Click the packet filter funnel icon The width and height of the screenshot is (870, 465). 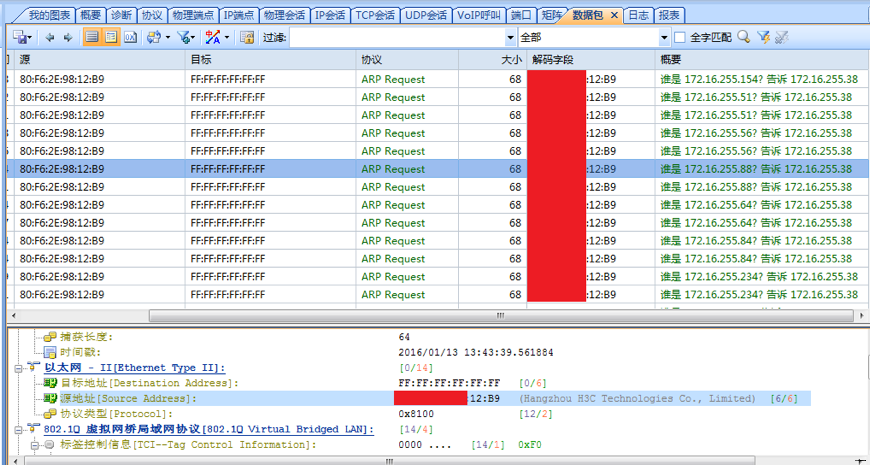183,38
